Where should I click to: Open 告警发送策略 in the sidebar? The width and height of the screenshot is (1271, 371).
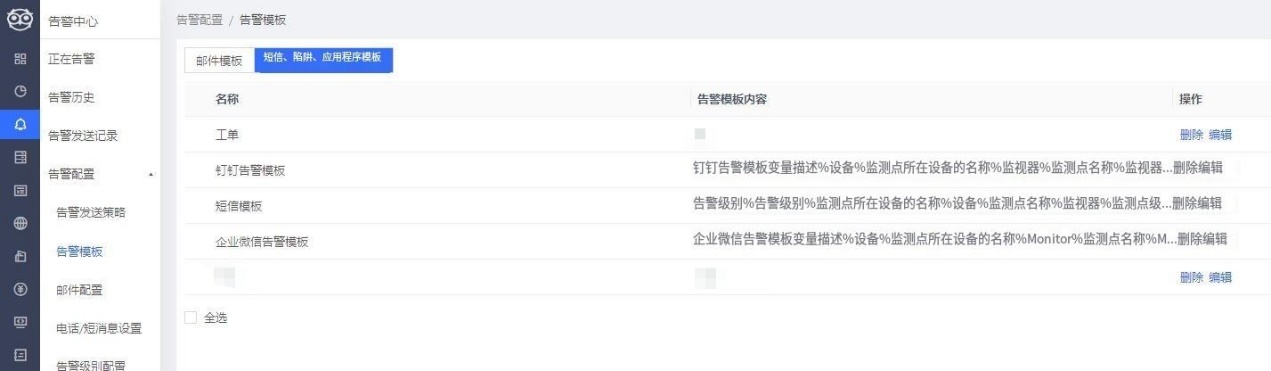pyautogui.click(x=93, y=212)
